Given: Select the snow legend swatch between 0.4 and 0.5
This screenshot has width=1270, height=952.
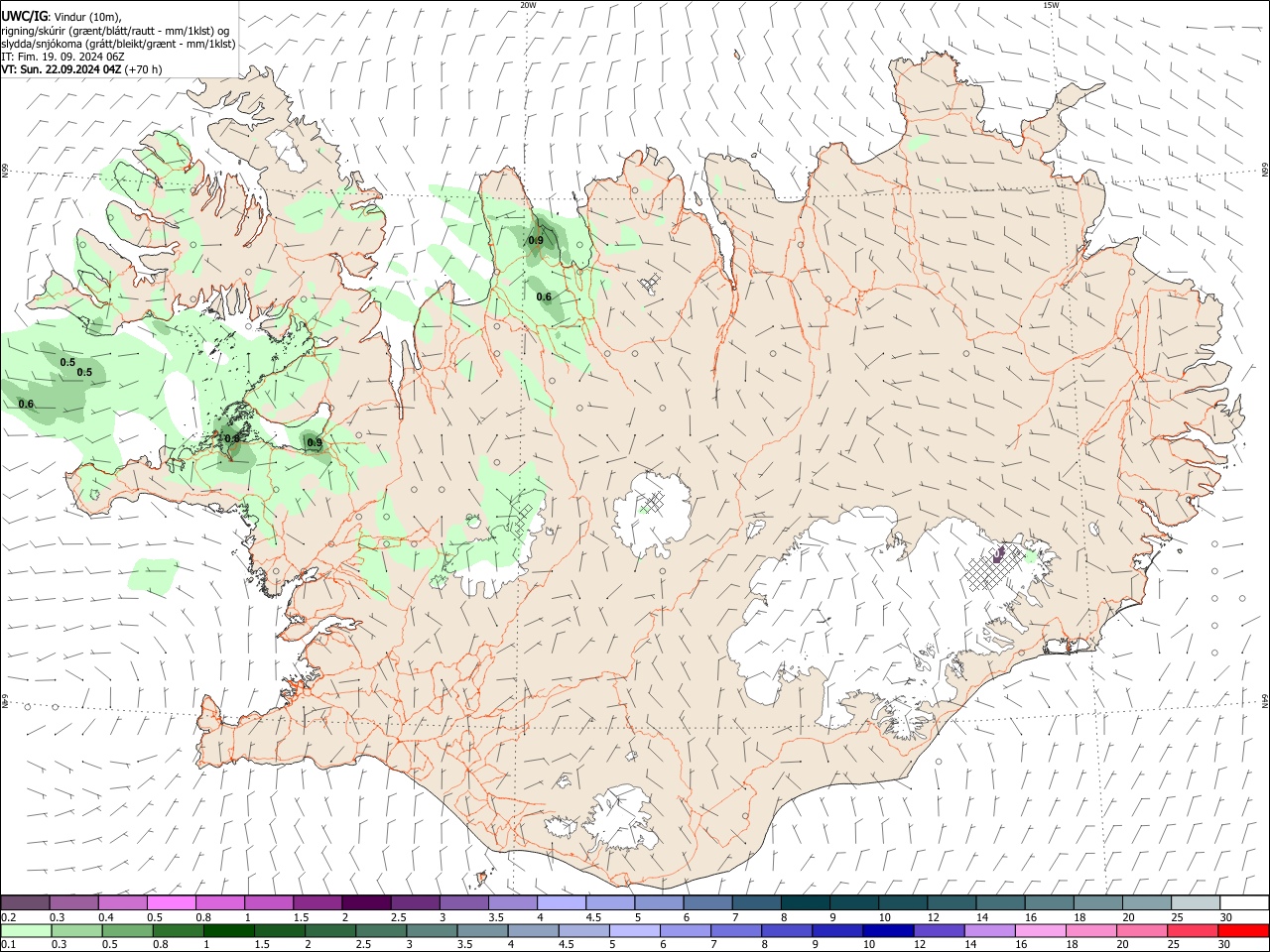Looking at the screenshot, I should point(123,903).
